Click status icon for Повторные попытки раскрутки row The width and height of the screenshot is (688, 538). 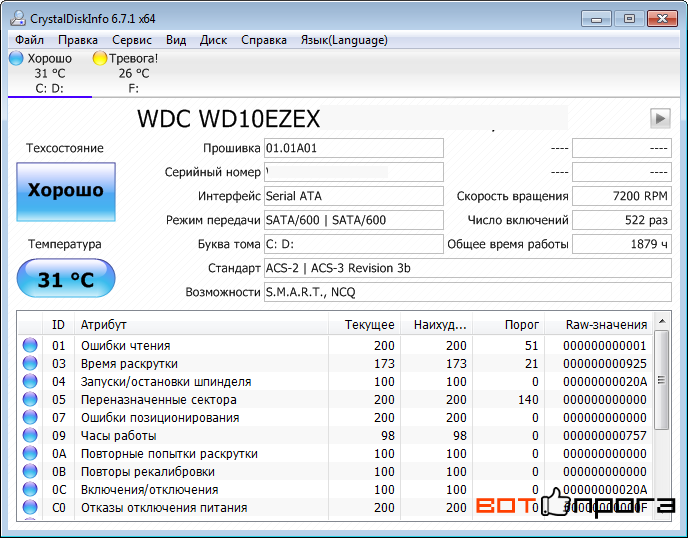click(30, 453)
